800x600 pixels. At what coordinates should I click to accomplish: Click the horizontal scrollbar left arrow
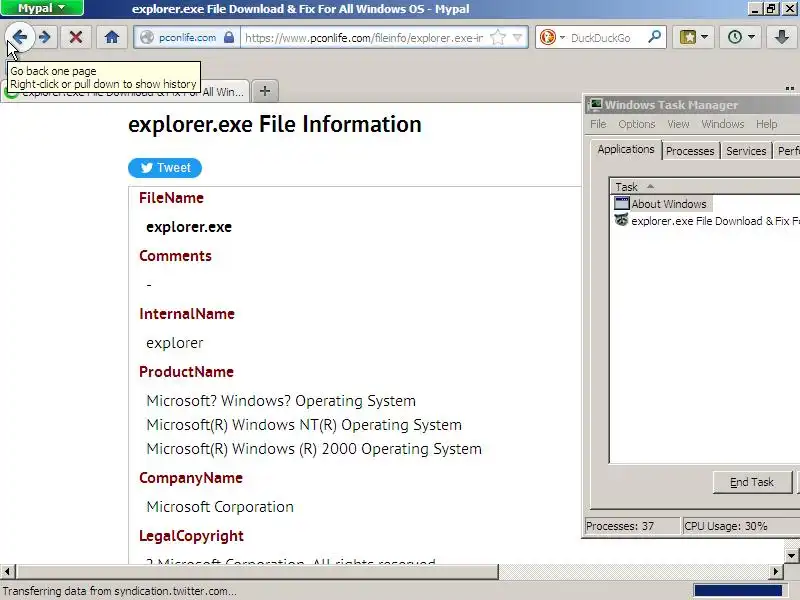click(7, 571)
